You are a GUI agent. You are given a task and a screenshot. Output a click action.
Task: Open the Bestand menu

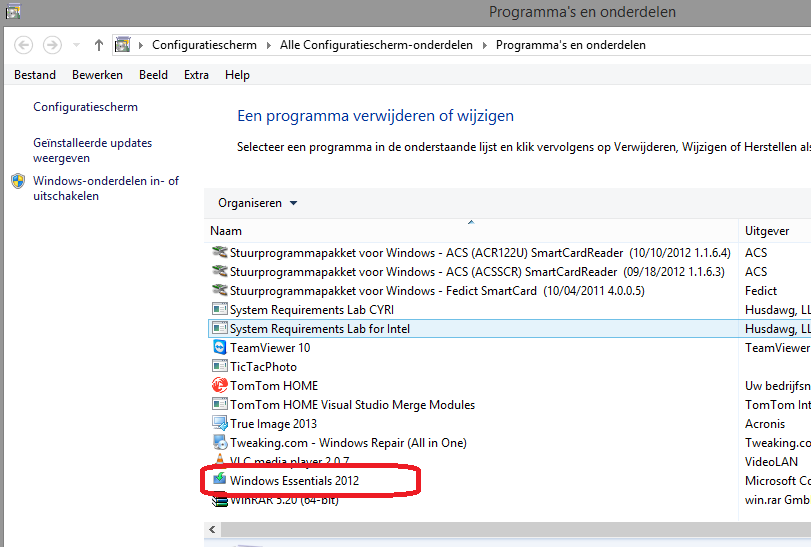[35, 75]
